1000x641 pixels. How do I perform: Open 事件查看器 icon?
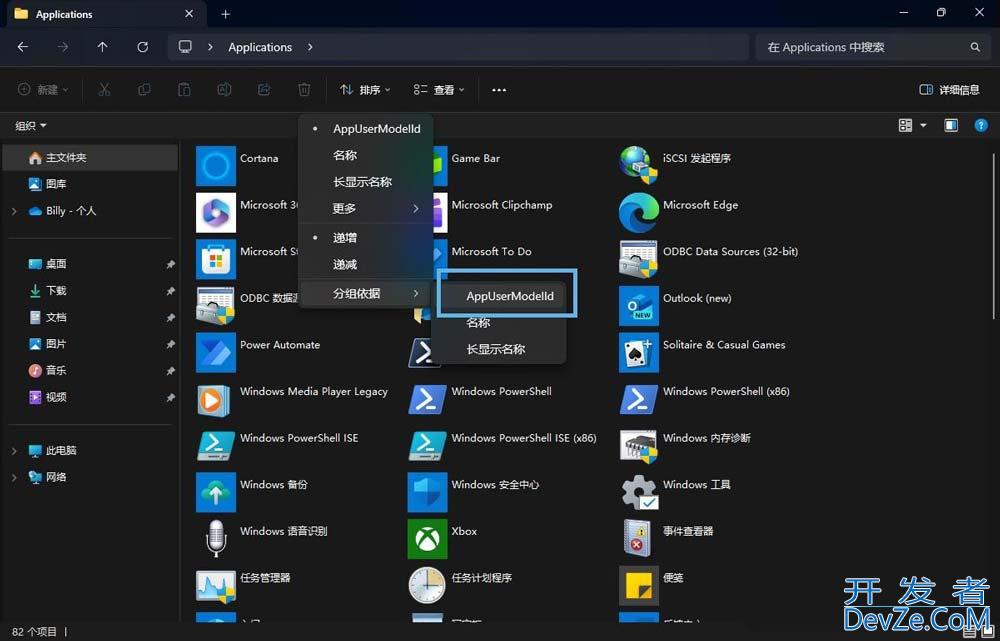pyautogui.click(x=638, y=538)
